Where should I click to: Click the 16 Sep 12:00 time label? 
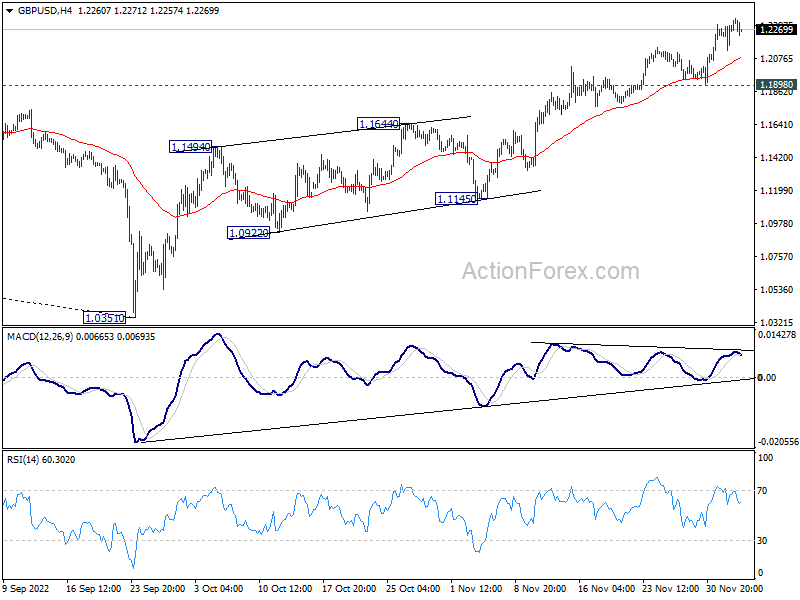[93, 589]
